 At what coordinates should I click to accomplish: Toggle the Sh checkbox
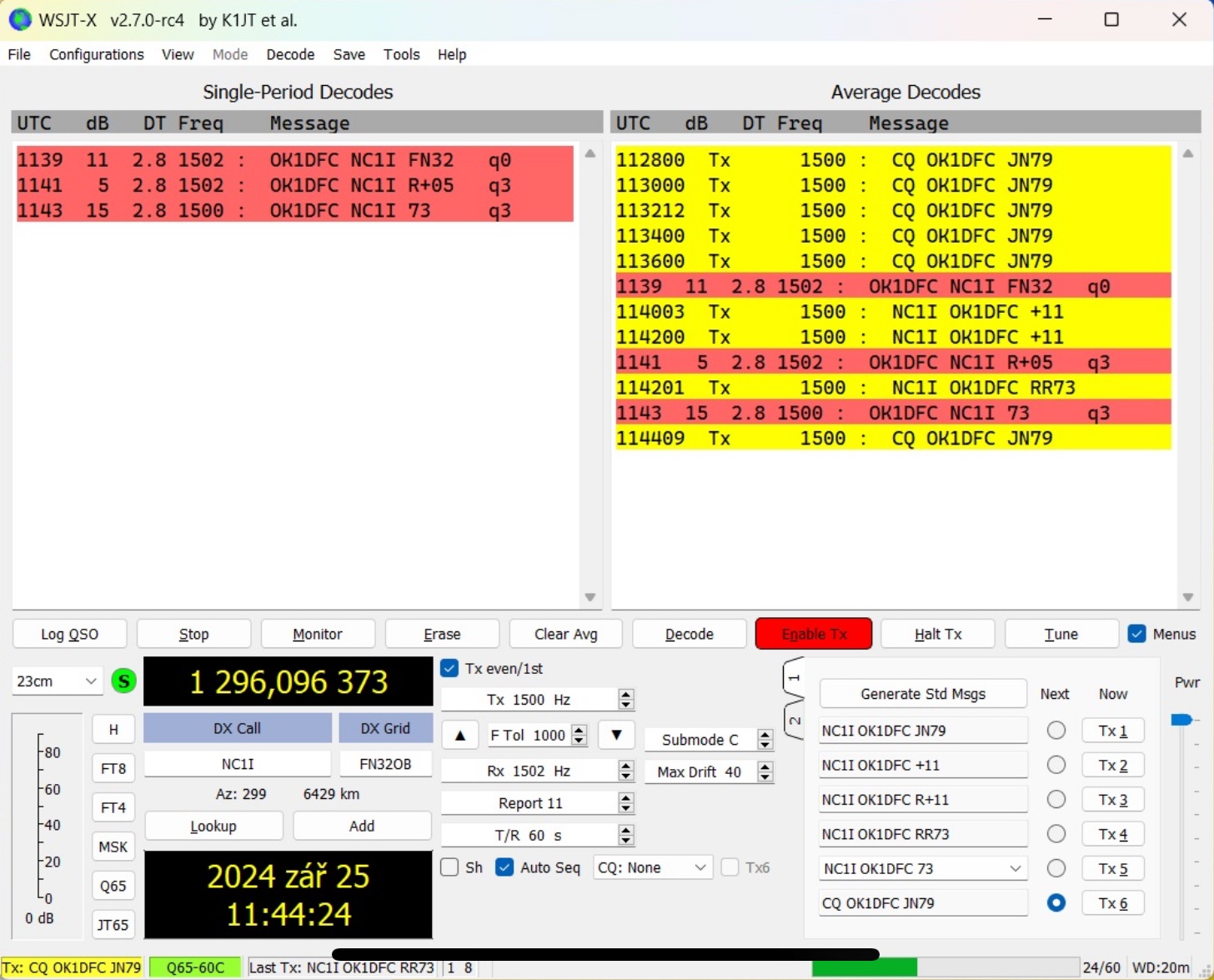coord(449,867)
